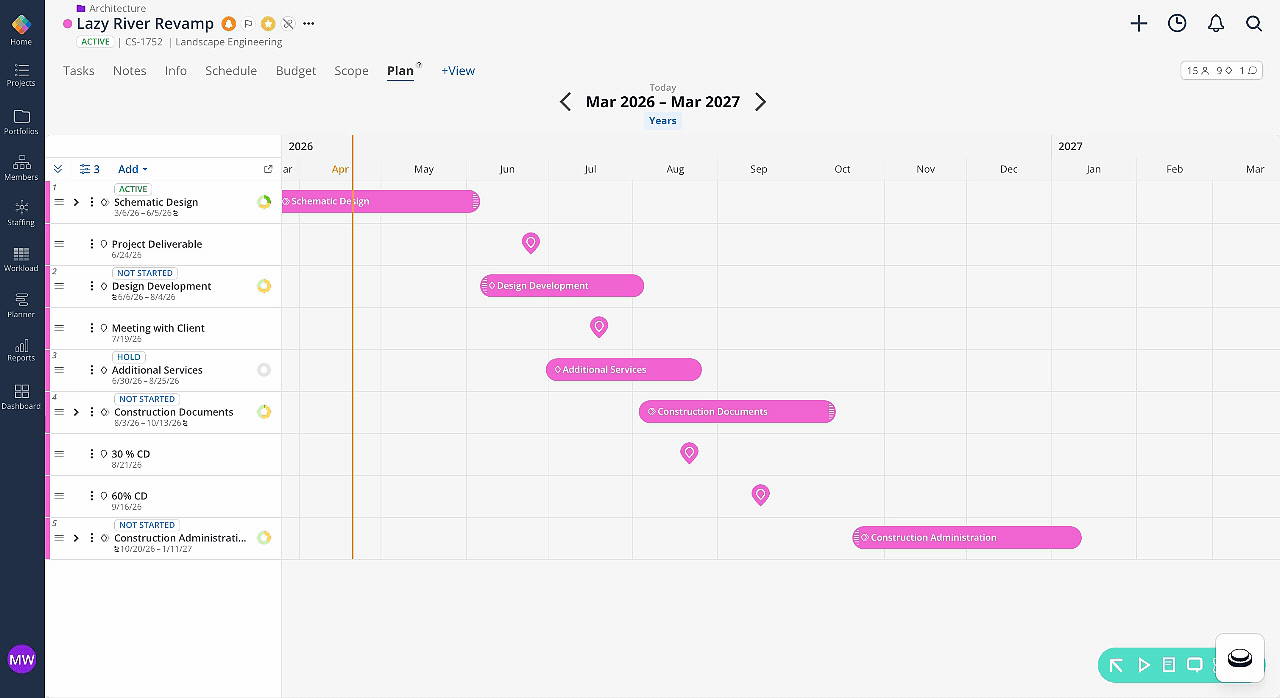Toggle the gold star favorite icon

click(x=268, y=23)
